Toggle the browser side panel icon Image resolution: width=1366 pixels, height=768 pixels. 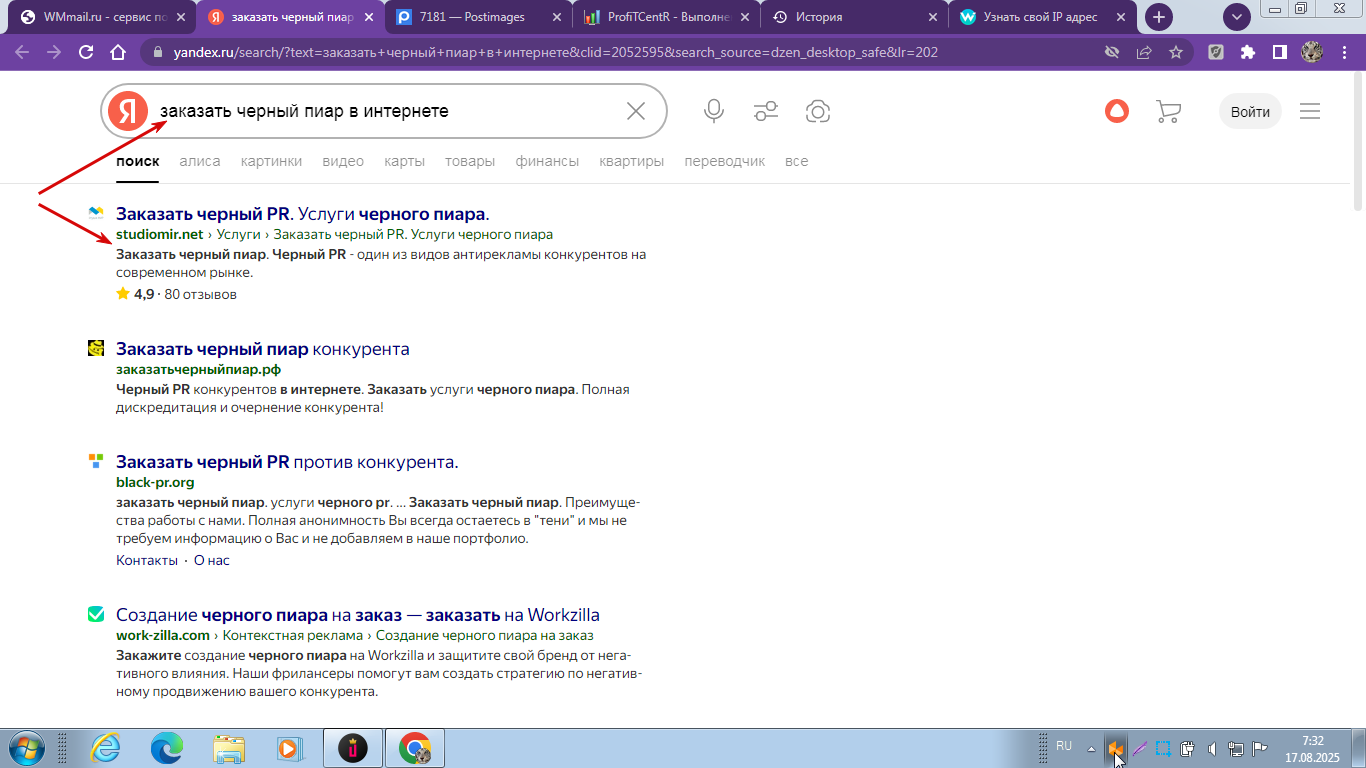[x=1280, y=53]
